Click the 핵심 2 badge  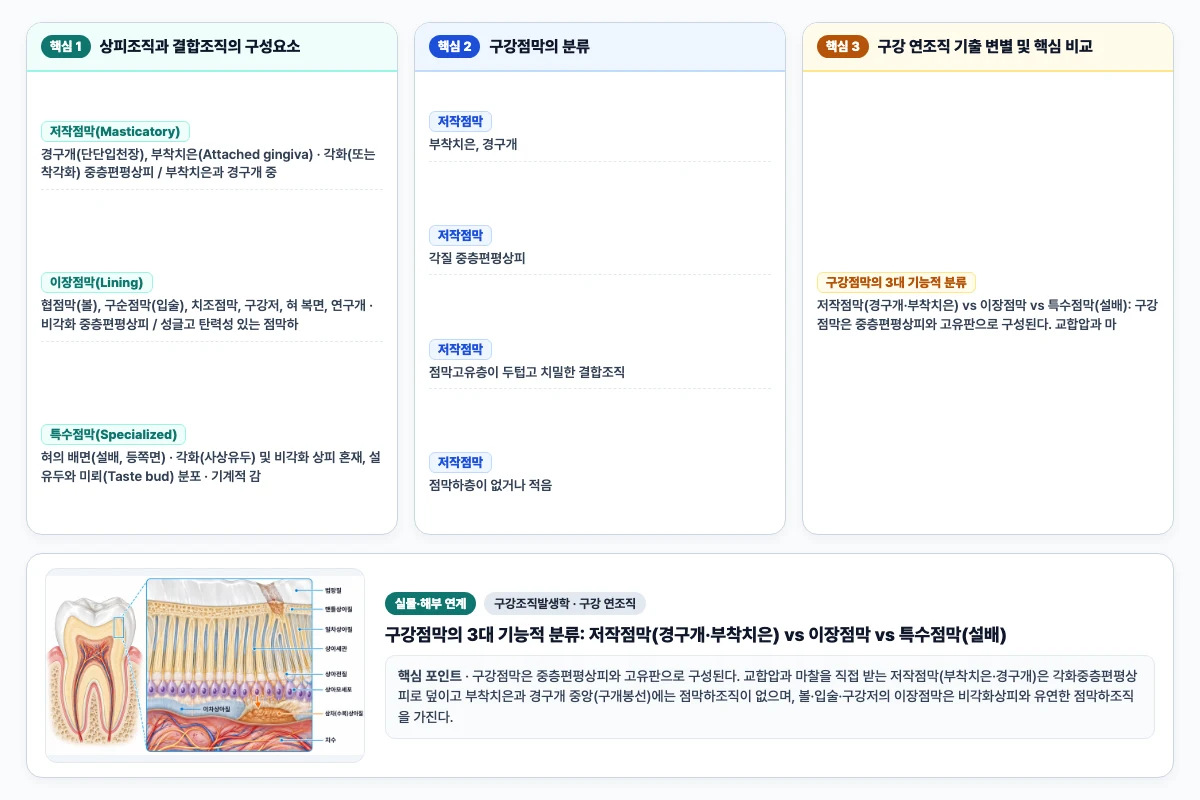pyautogui.click(x=454, y=46)
